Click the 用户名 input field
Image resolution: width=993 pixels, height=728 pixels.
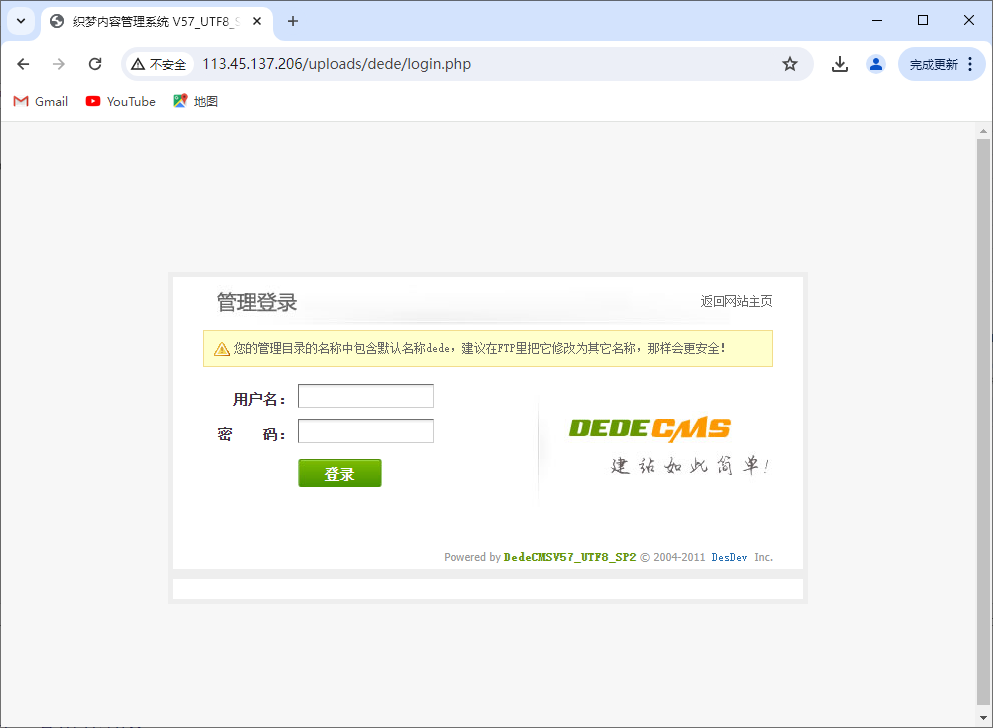[x=366, y=397]
